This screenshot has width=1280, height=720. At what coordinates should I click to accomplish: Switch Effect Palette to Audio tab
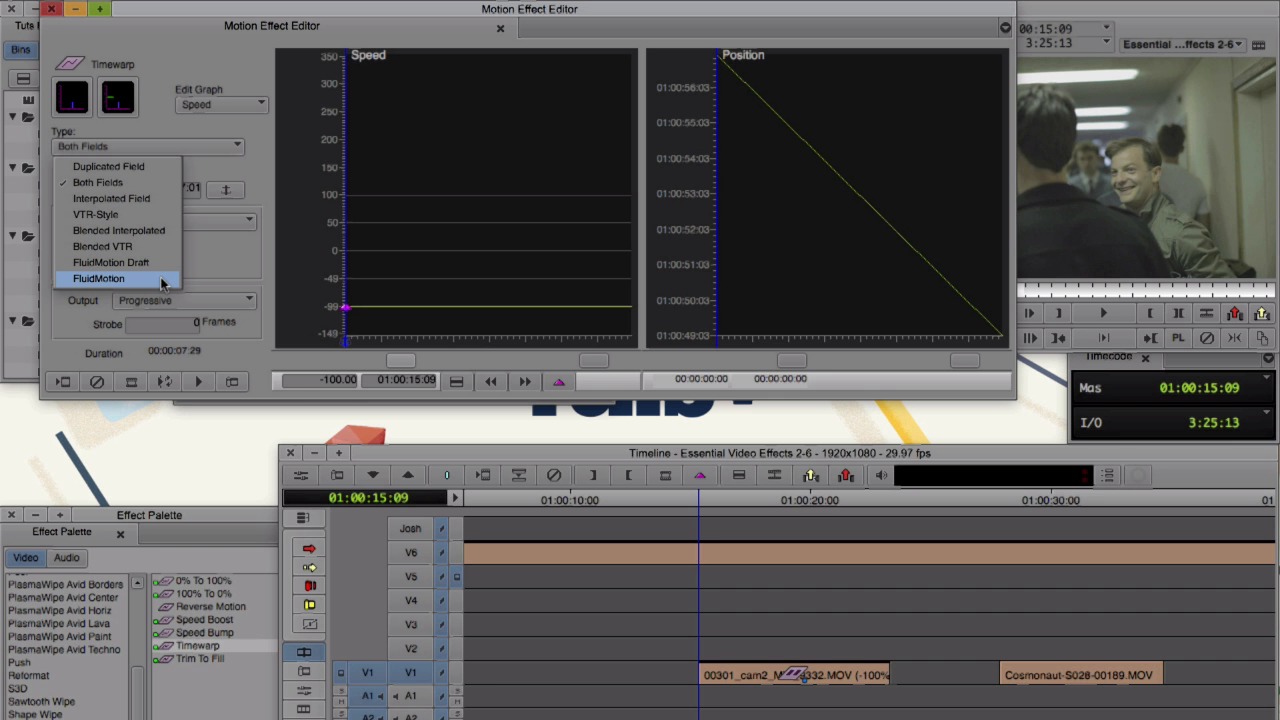66,558
